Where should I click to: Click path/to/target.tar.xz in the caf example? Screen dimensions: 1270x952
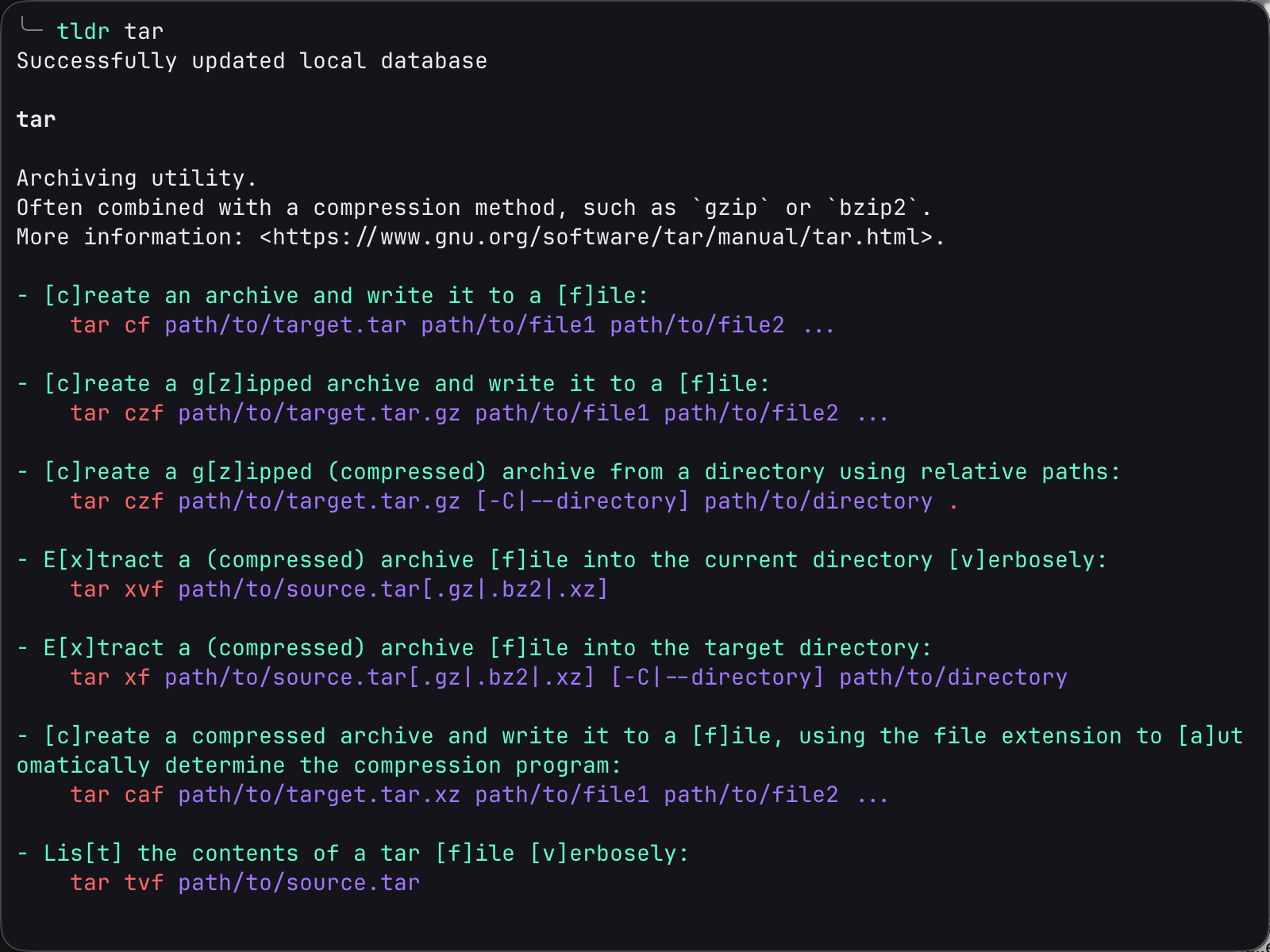319,795
